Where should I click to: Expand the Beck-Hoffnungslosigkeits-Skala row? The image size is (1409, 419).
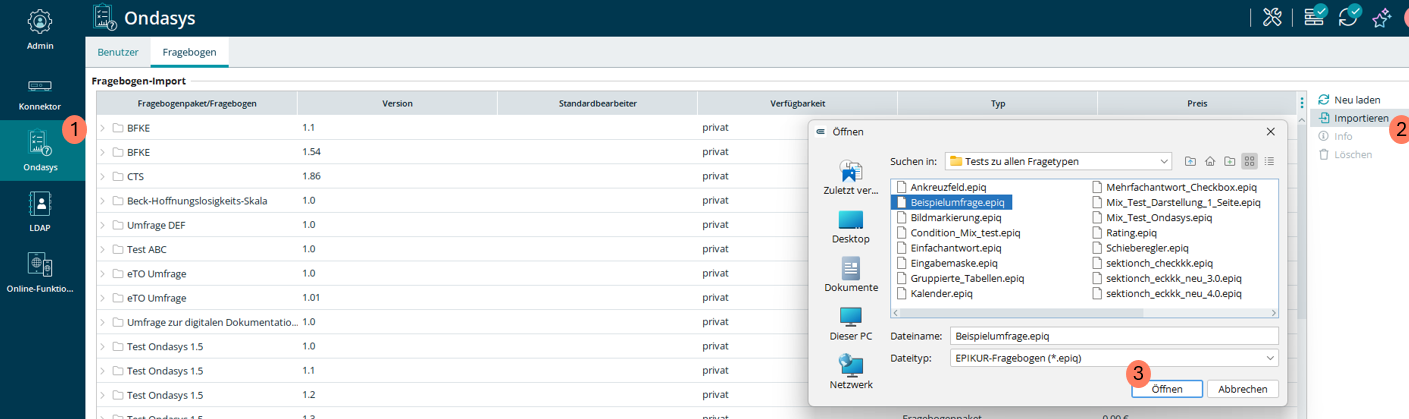pyautogui.click(x=102, y=201)
